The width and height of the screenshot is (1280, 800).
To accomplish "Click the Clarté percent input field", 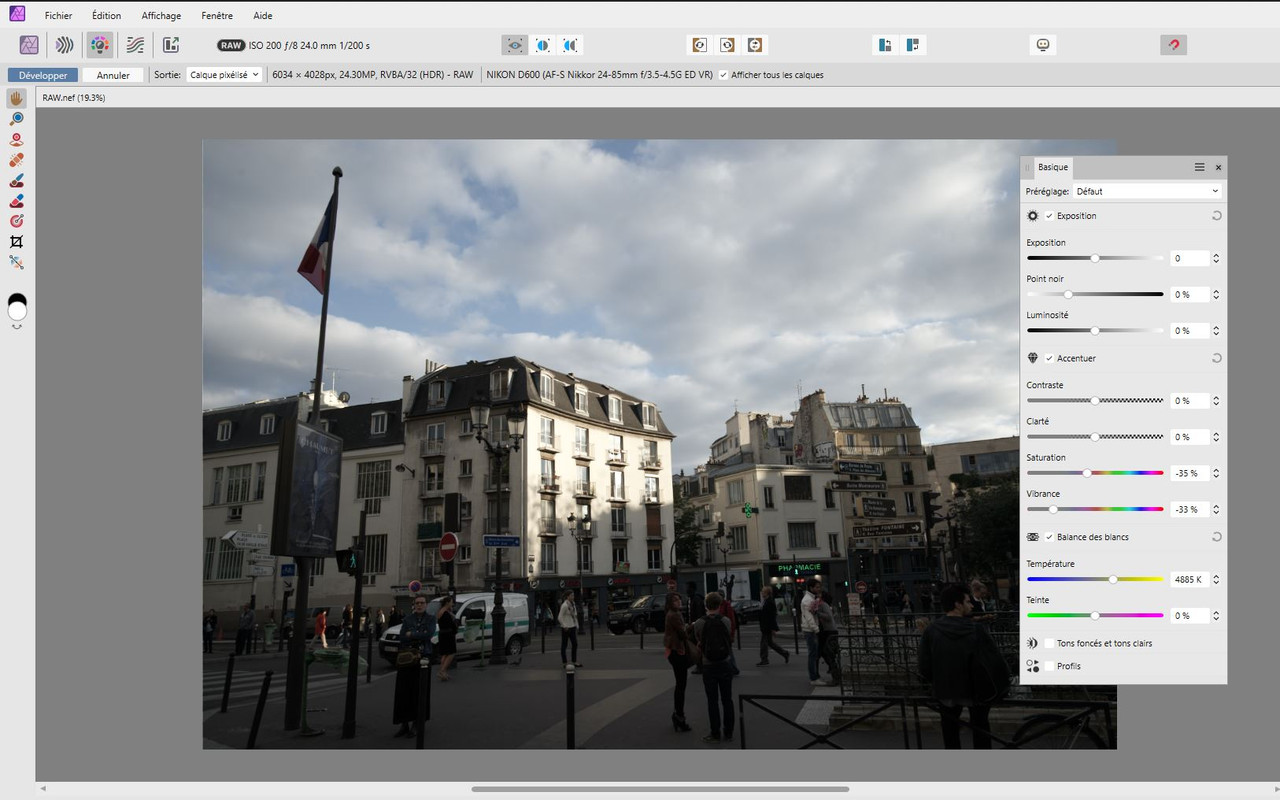I will pyautogui.click(x=1189, y=437).
